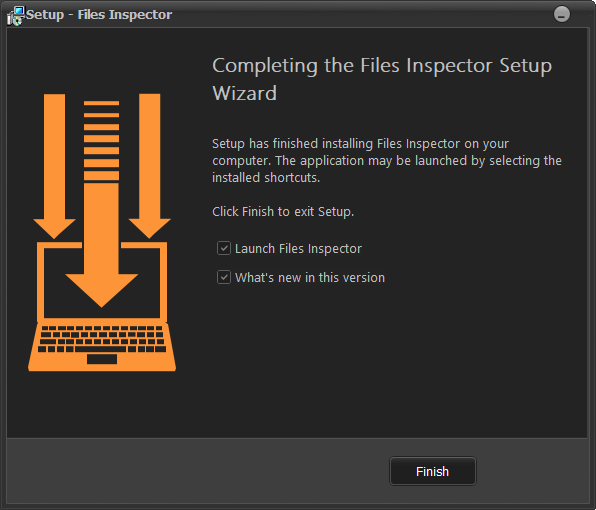Image resolution: width=596 pixels, height=510 pixels.
Task: Uncheck the Launch Files Inspector checkbox
Action: 224,249
